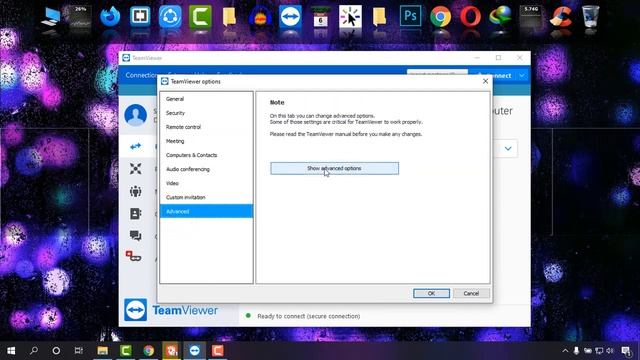Screen dimensions: 640x360
Task: Click the Ready to connect status text
Action: [x=309, y=316]
